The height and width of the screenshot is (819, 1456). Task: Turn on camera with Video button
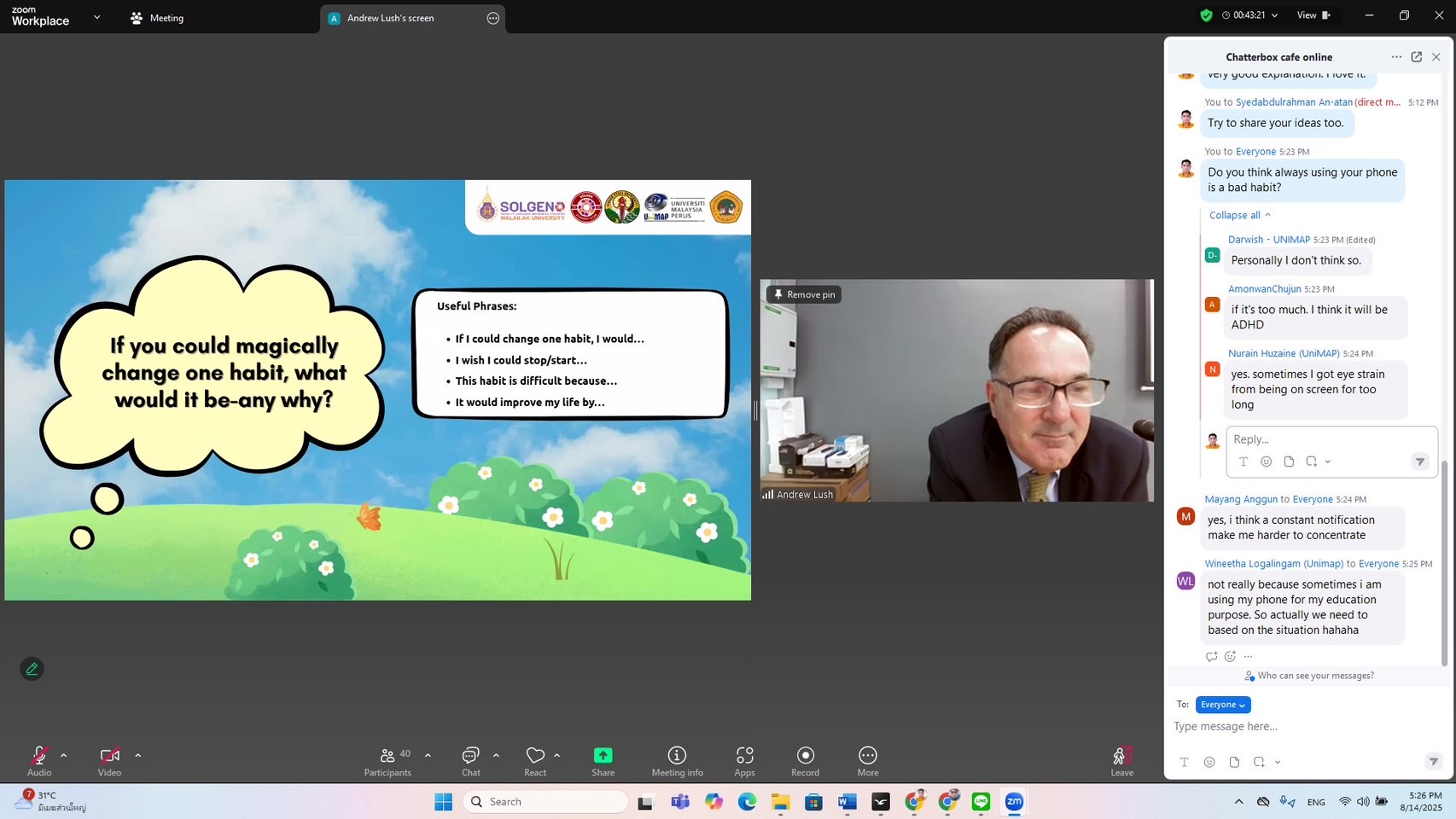pos(109,756)
